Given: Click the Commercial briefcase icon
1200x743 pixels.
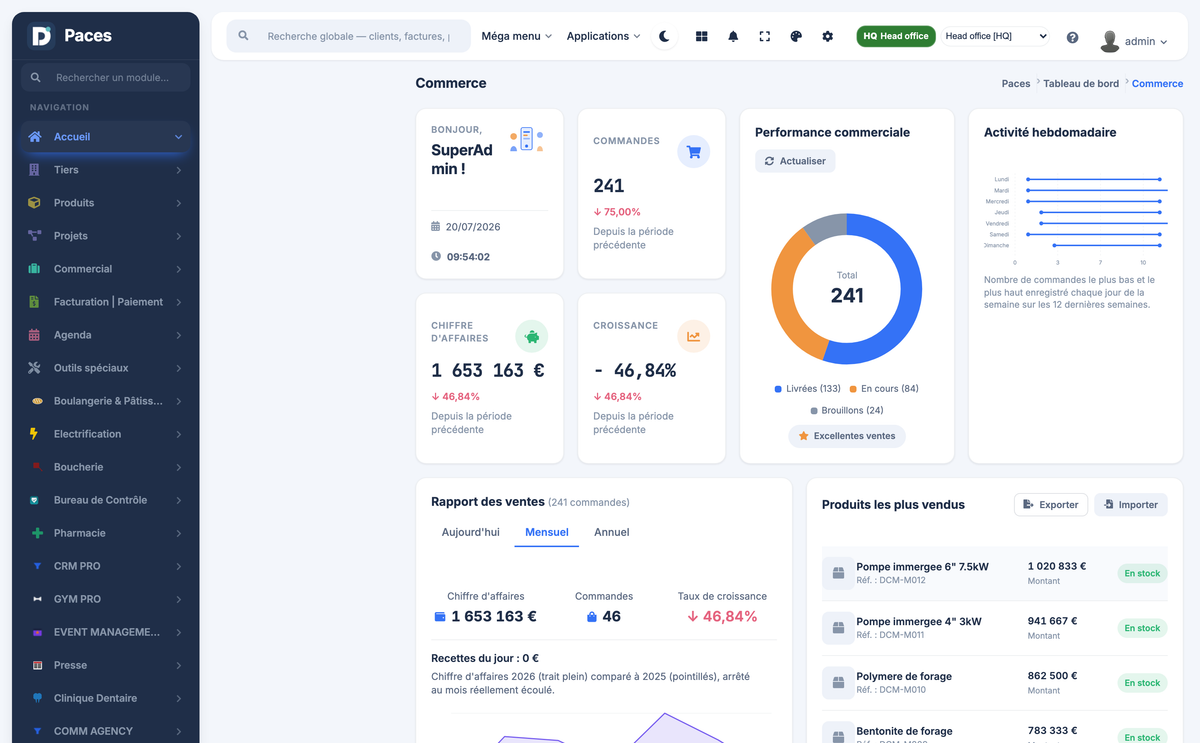Looking at the screenshot, I should pos(35,269).
